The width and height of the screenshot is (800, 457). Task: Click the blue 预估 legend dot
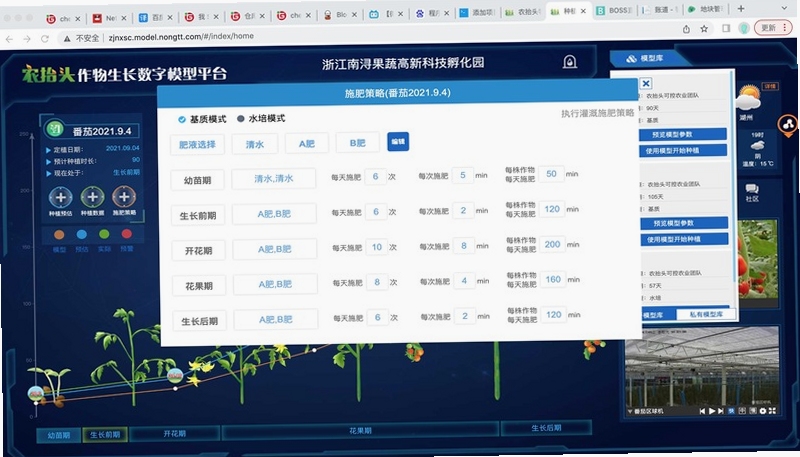pos(82,234)
